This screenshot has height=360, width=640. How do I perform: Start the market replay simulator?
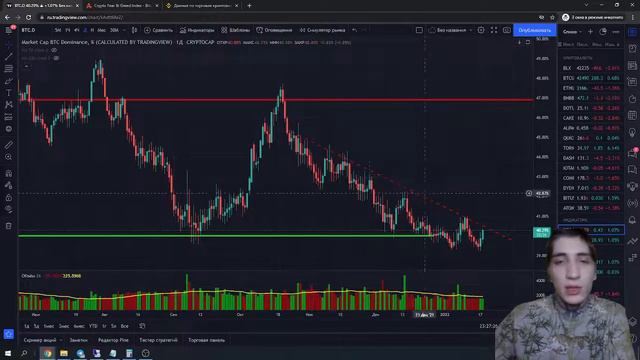(322, 30)
